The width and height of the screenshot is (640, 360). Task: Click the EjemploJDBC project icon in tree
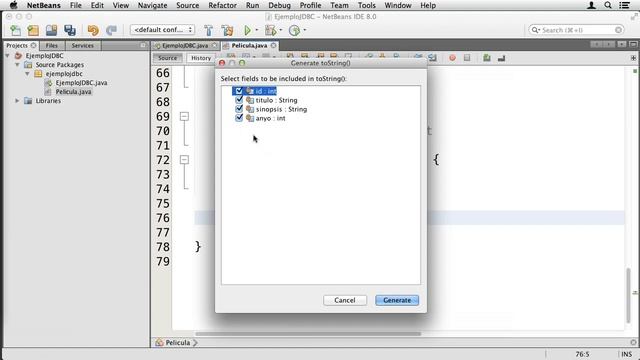tap(18, 56)
